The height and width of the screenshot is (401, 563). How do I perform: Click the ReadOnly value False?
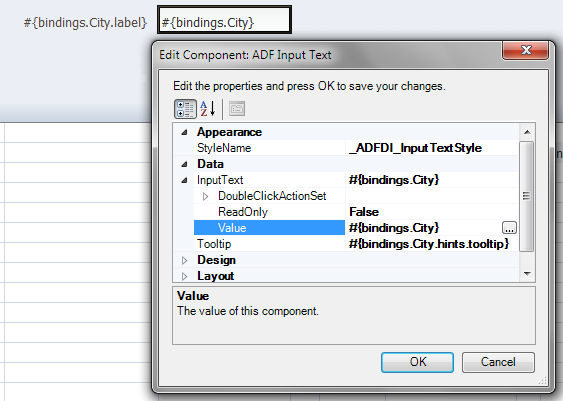[432, 212]
